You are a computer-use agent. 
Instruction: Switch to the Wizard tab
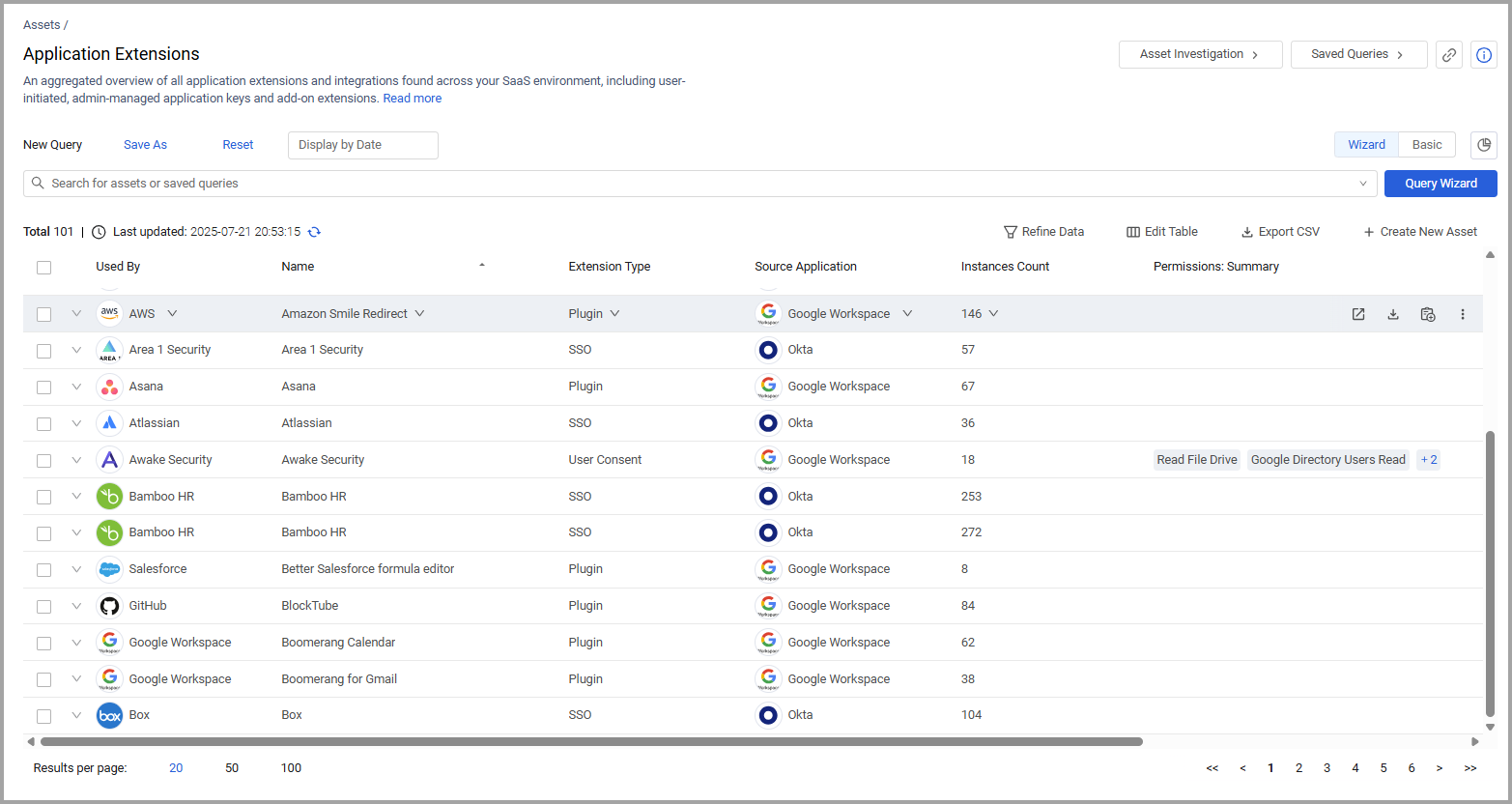[x=1366, y=145]
